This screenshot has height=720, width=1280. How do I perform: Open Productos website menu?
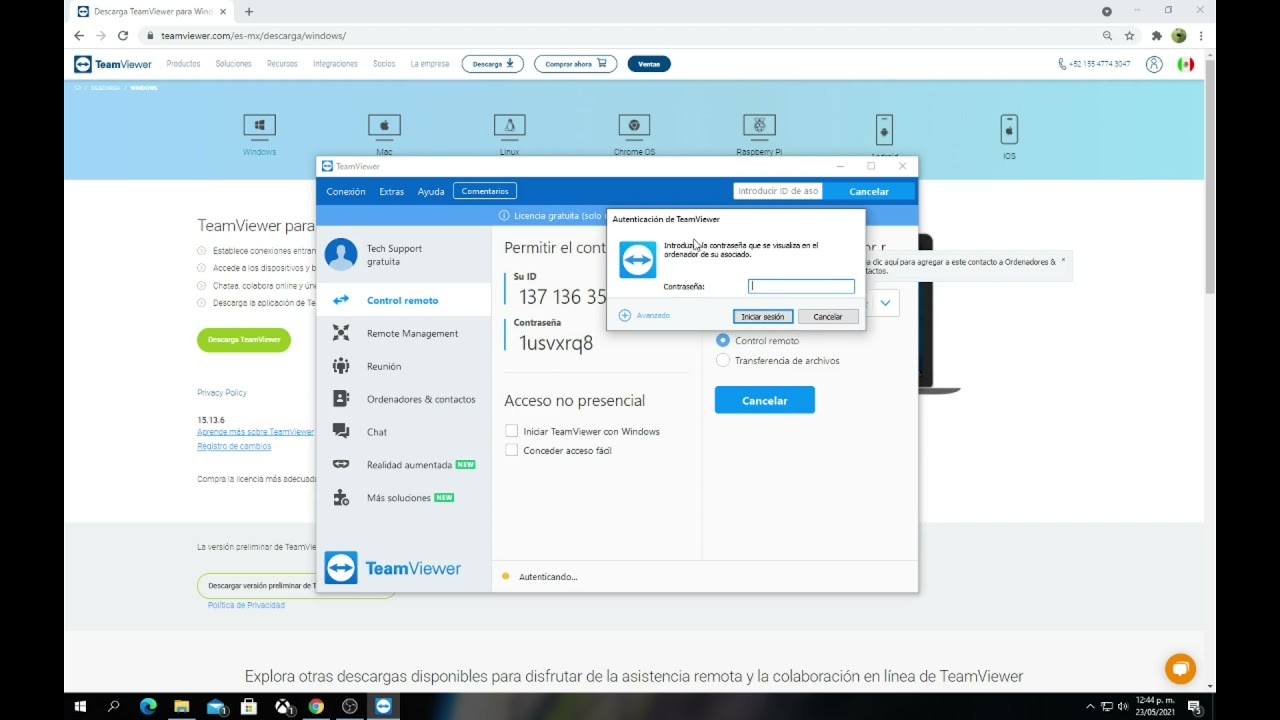point(183,64)
